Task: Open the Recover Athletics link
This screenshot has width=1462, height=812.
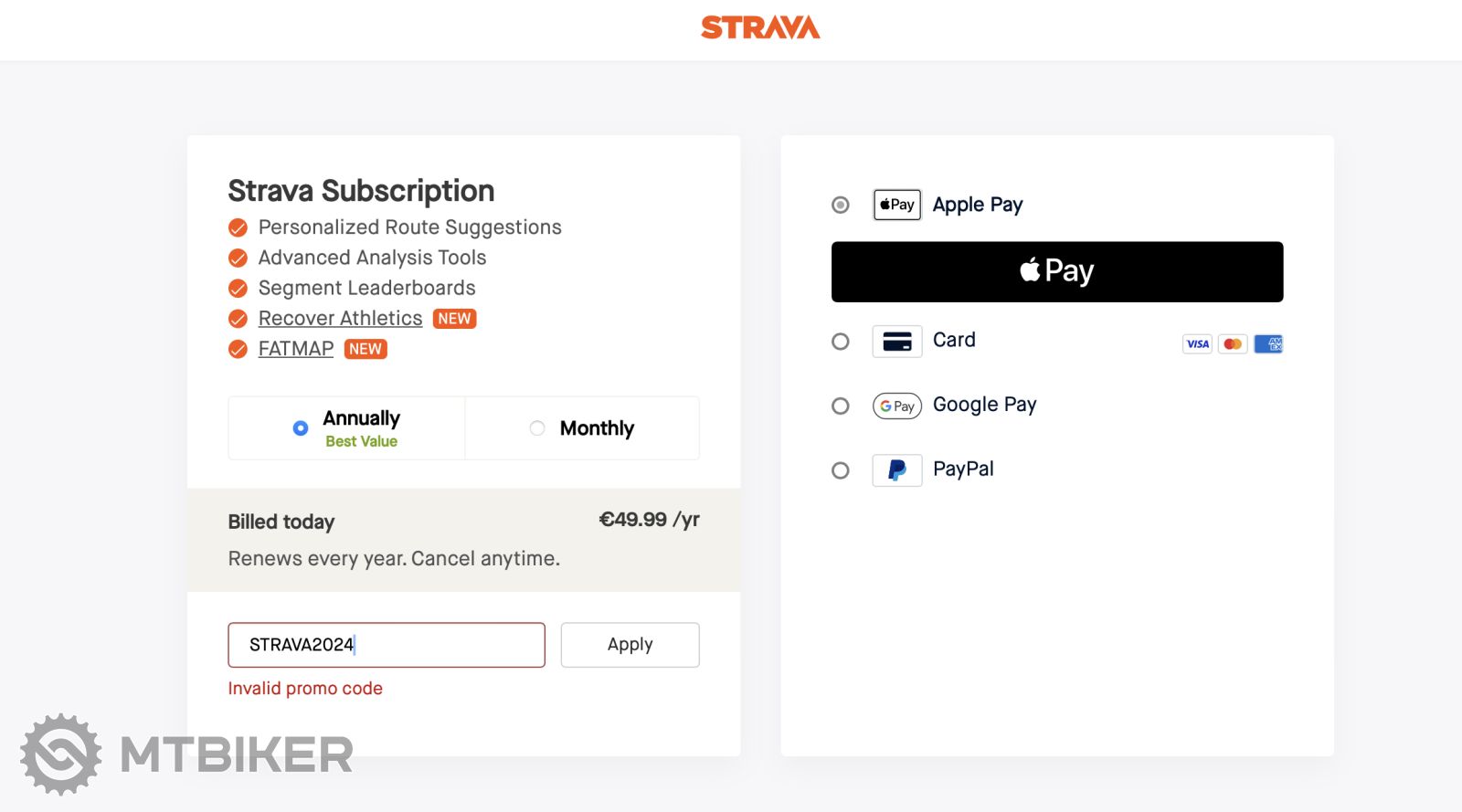Action: coord(340,318)
